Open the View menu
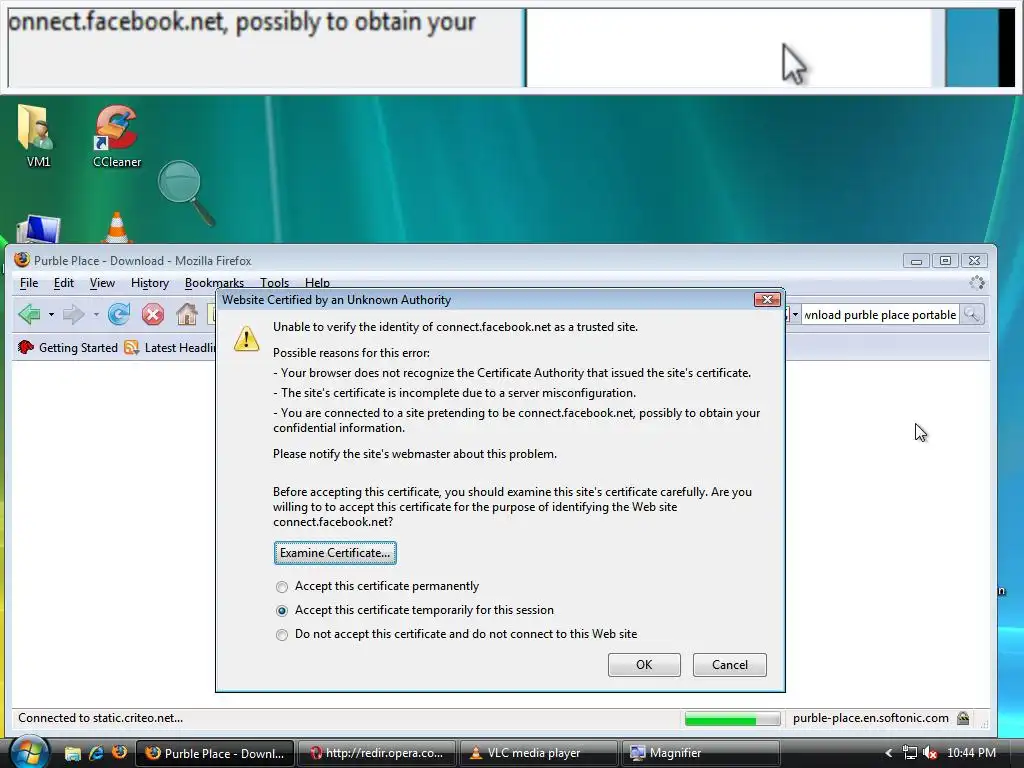Viewport: 1024px width, 768px height. [102, 283]
